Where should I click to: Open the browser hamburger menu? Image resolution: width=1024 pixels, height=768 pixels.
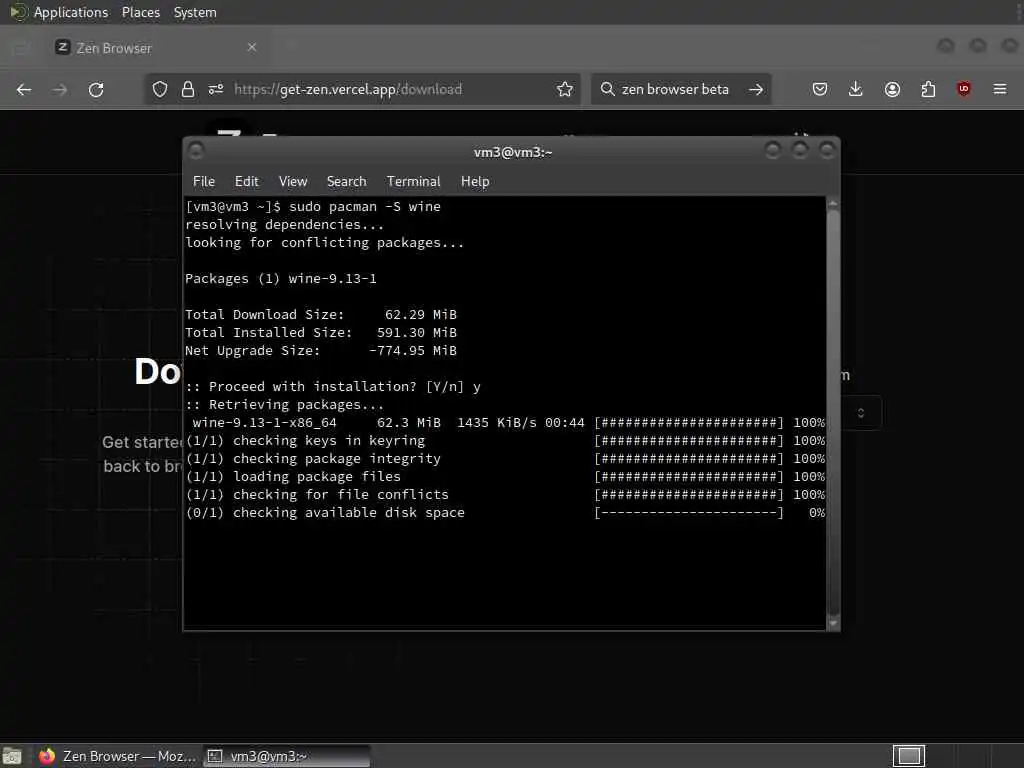click(1000, 89)
